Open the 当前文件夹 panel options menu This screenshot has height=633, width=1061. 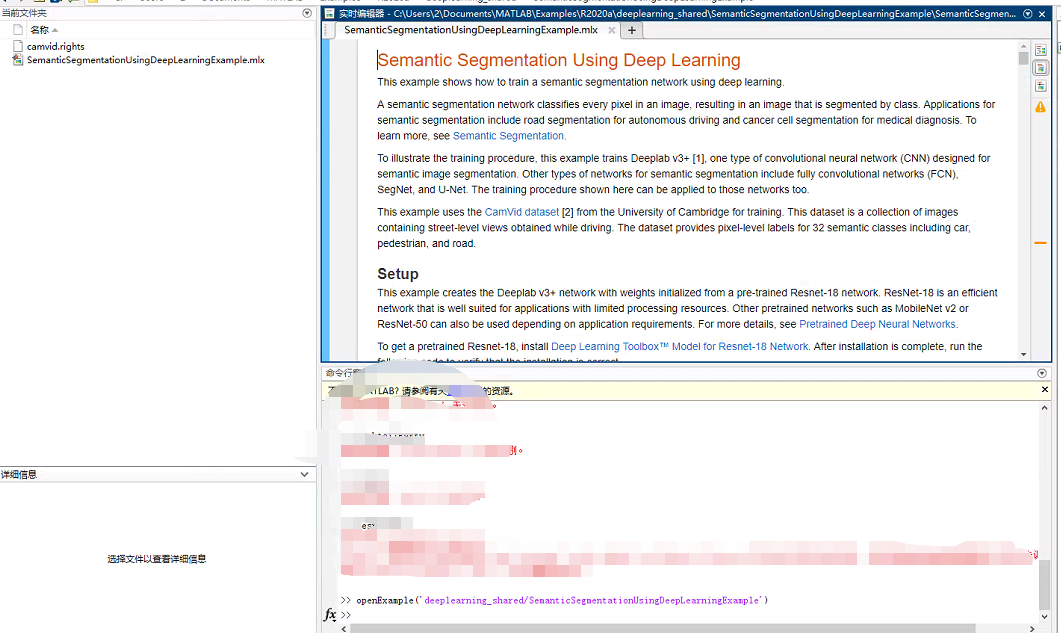(307, 13)
